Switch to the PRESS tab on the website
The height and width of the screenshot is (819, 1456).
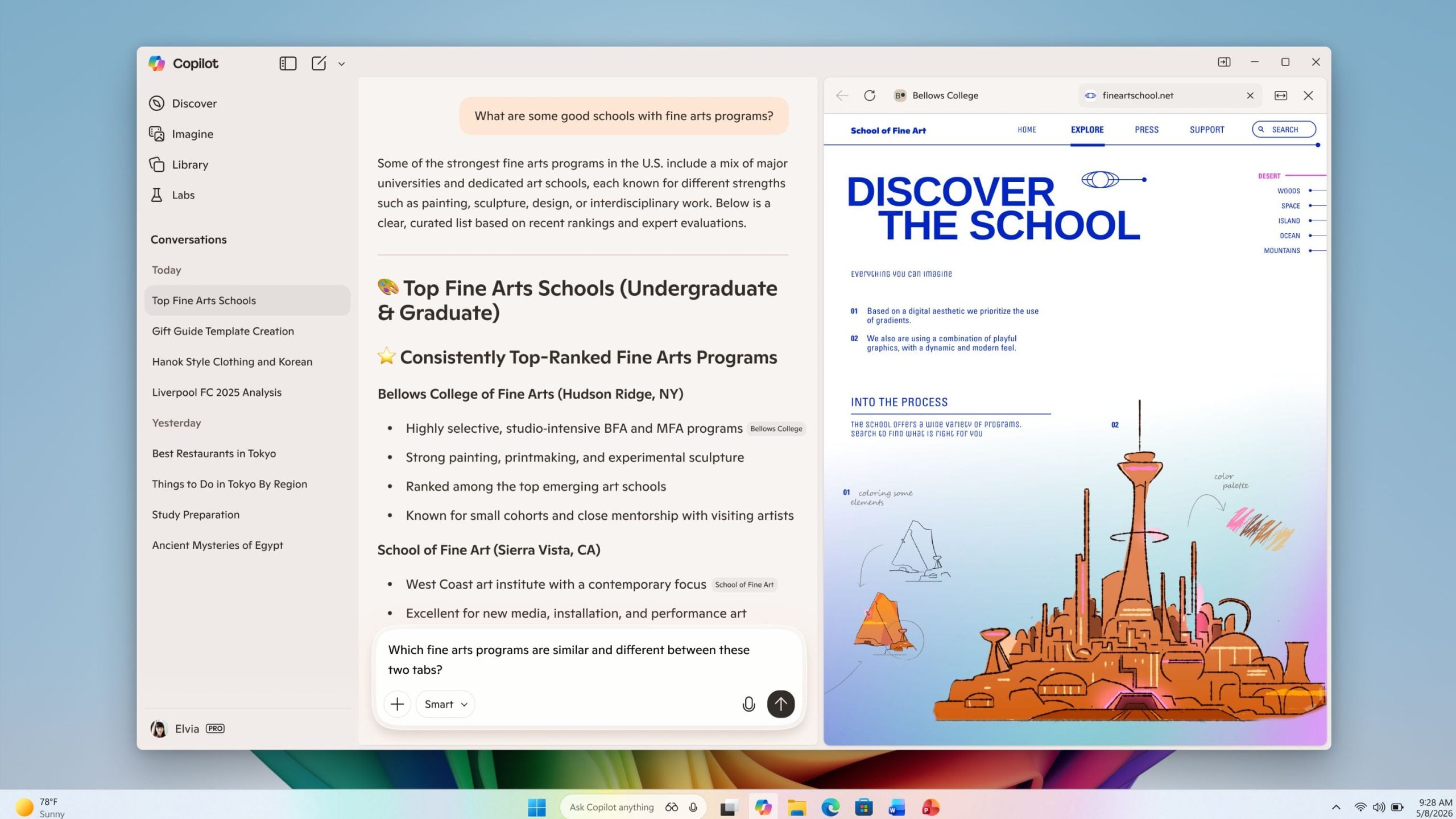point(1147,129)
